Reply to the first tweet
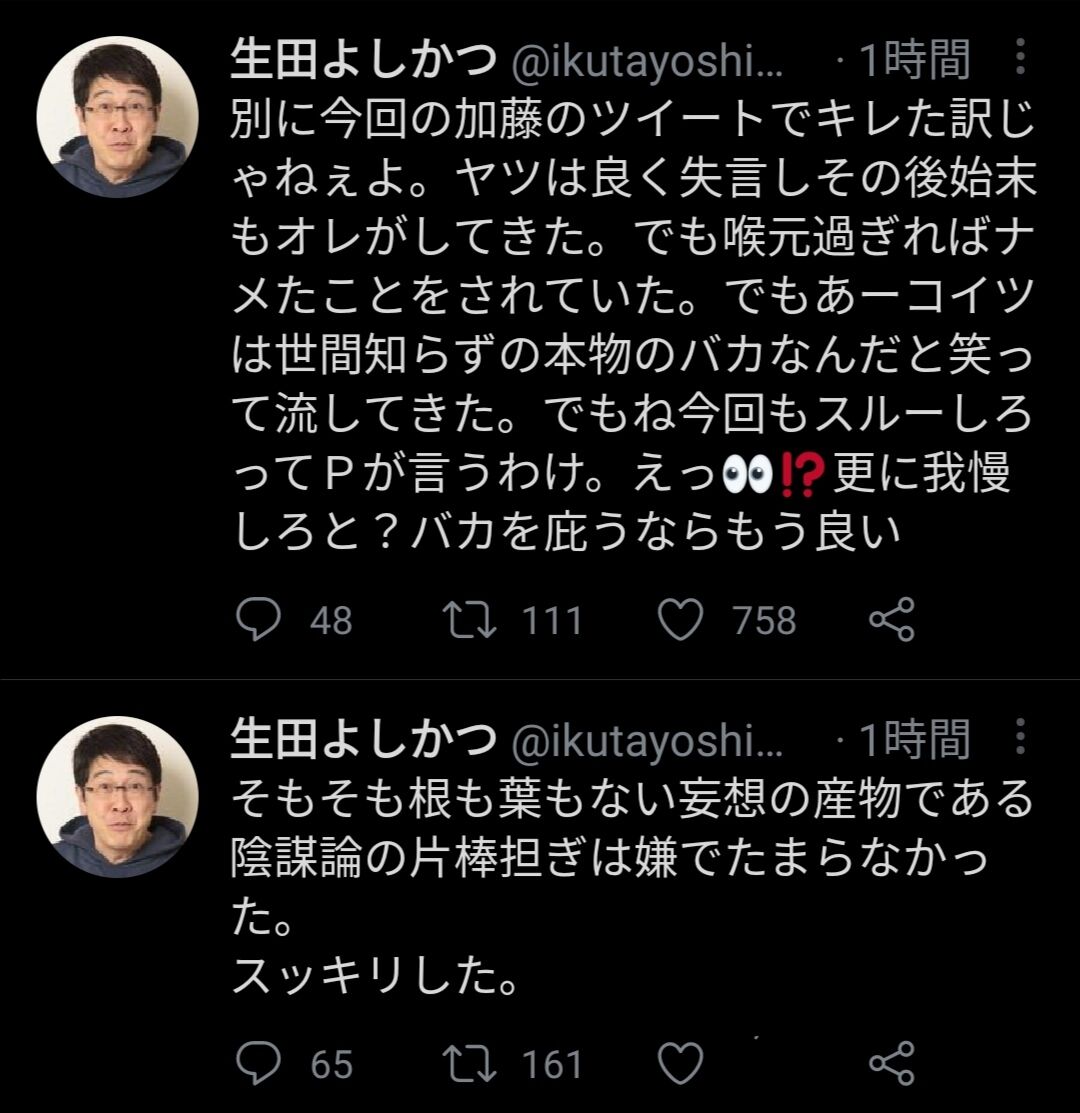The width and height of the screenshot is (1080, 1113). pyautogui.click(x=258, y=619)
